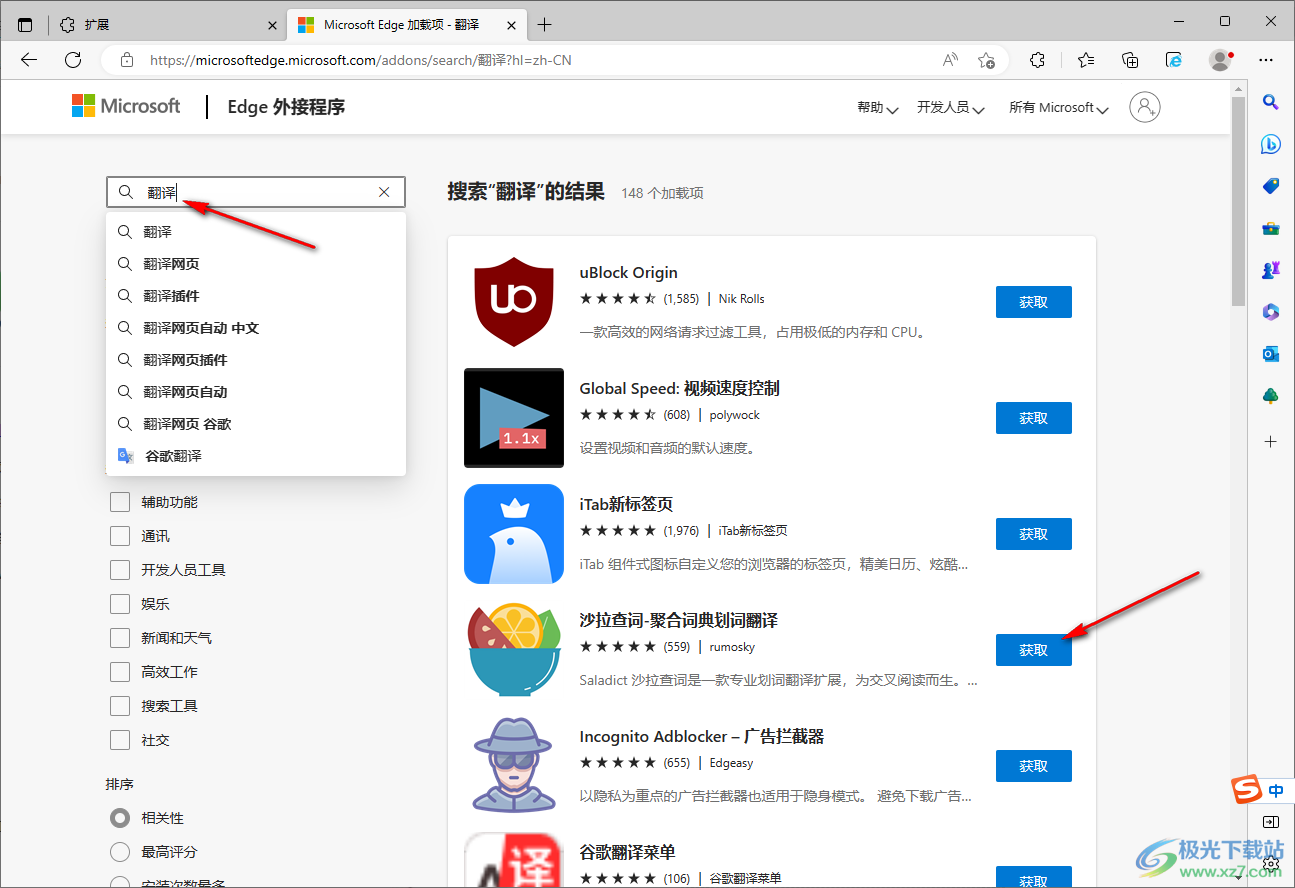
Task: Open the tab actions menu icon
Action: coord(25,24)
